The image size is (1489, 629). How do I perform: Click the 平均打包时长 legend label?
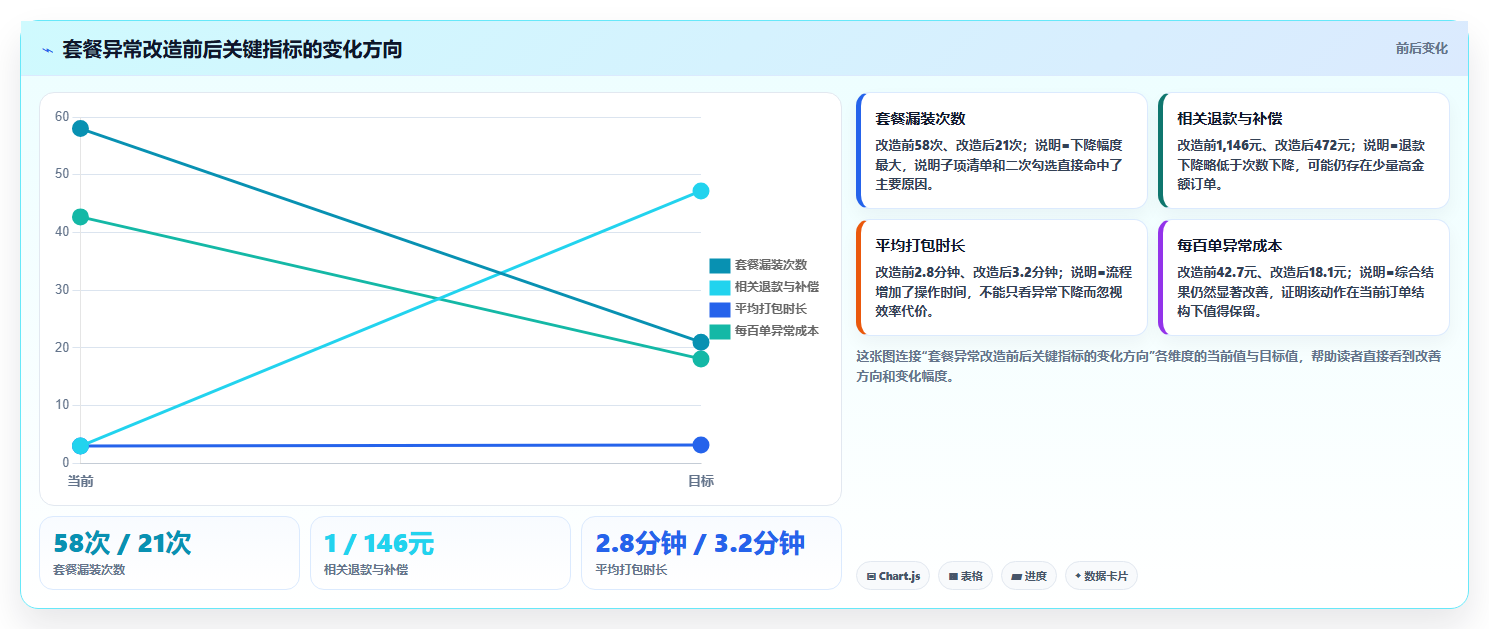point(771,309)
